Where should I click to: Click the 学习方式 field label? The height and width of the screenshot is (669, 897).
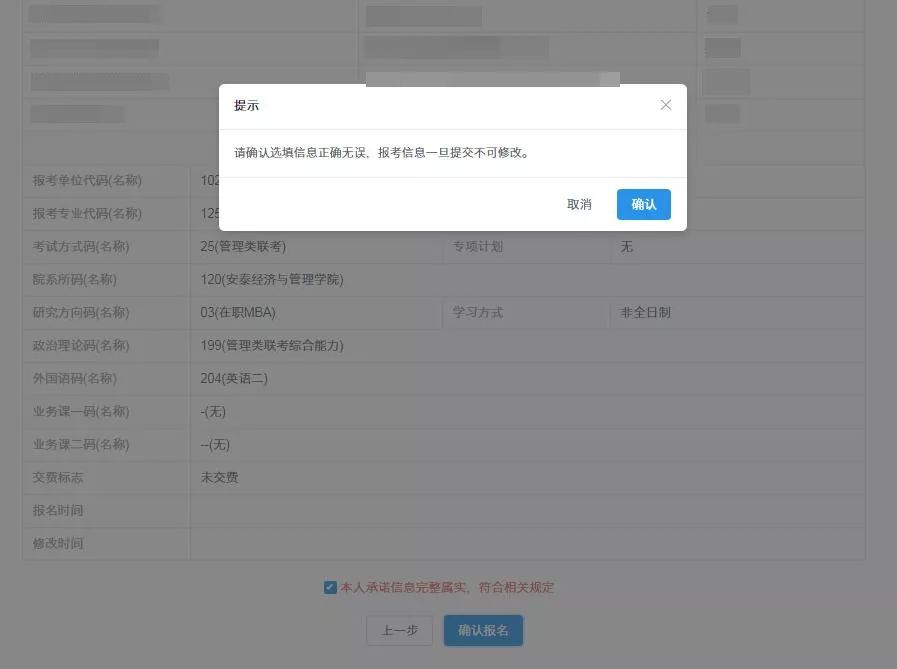pyautogui.click(x=478, y=313)
